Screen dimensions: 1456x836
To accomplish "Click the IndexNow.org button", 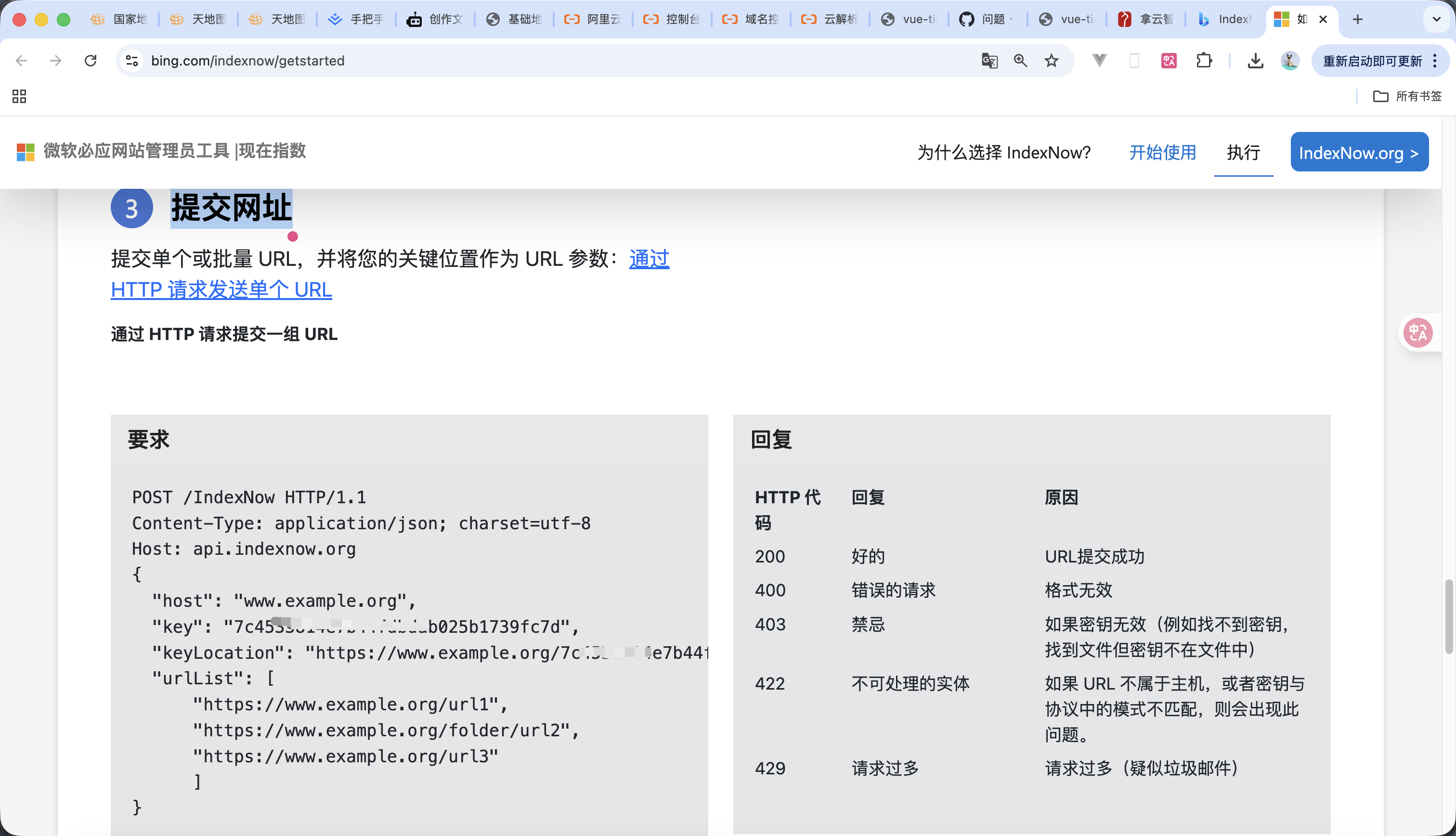I will point(1359,152).
